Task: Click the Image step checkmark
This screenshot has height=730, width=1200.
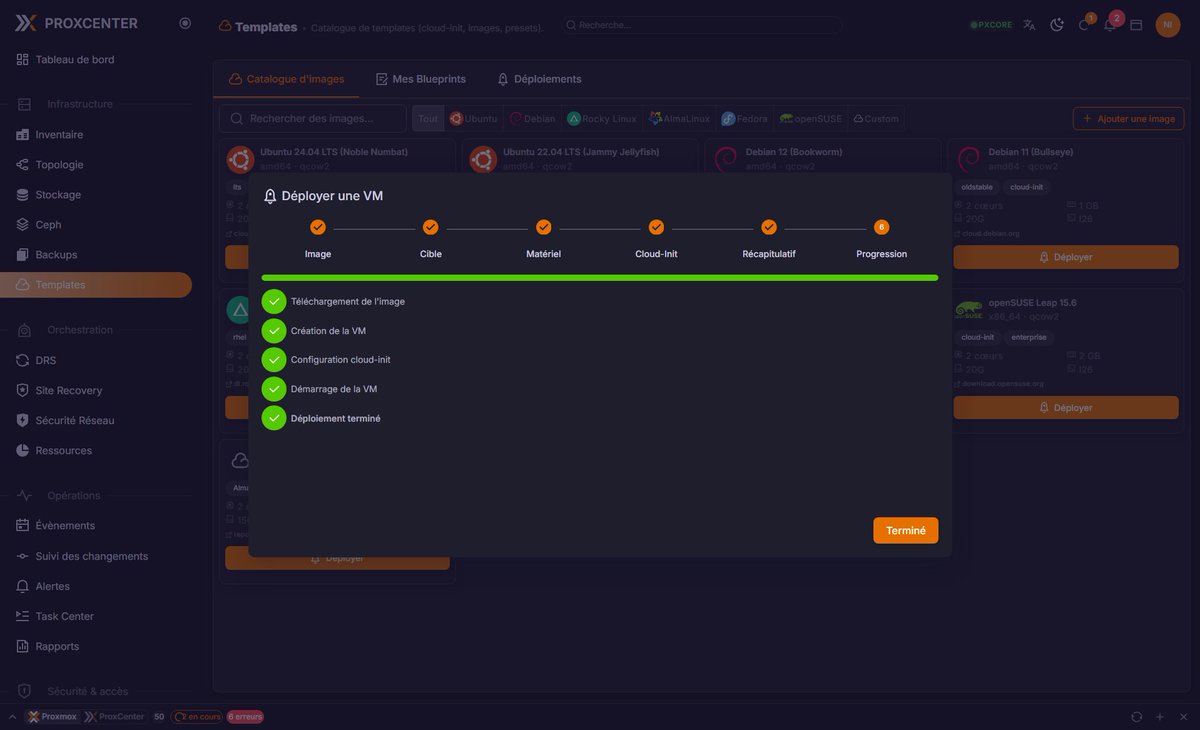Action: 318,227
